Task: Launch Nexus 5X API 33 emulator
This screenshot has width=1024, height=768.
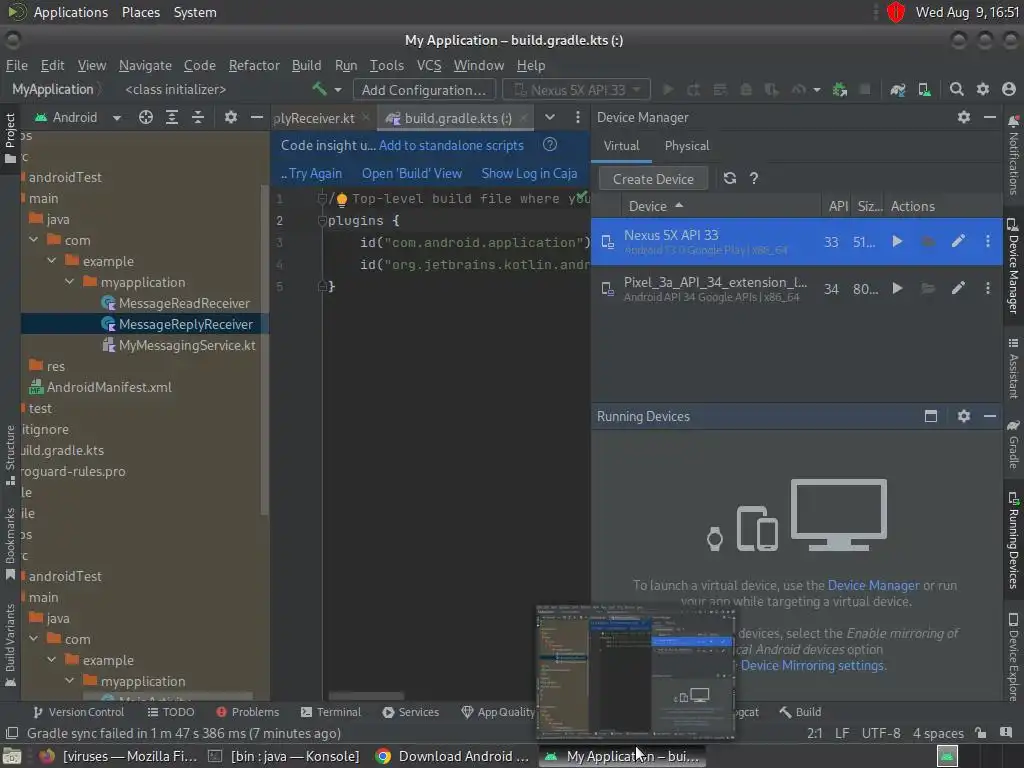Action: tap(897, 242)
